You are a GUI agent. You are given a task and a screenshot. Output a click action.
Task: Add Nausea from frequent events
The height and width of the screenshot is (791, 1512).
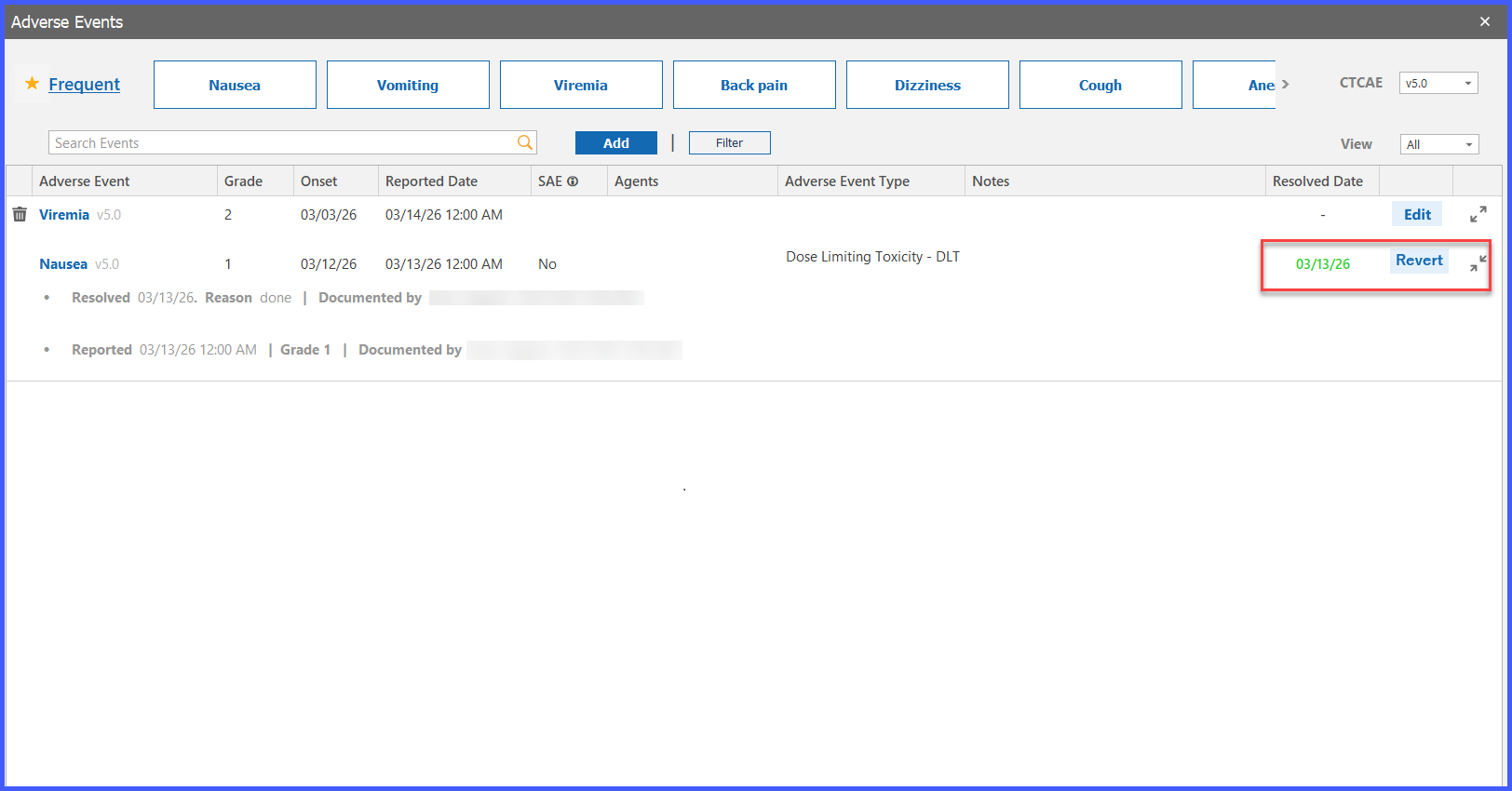[235, 85]
